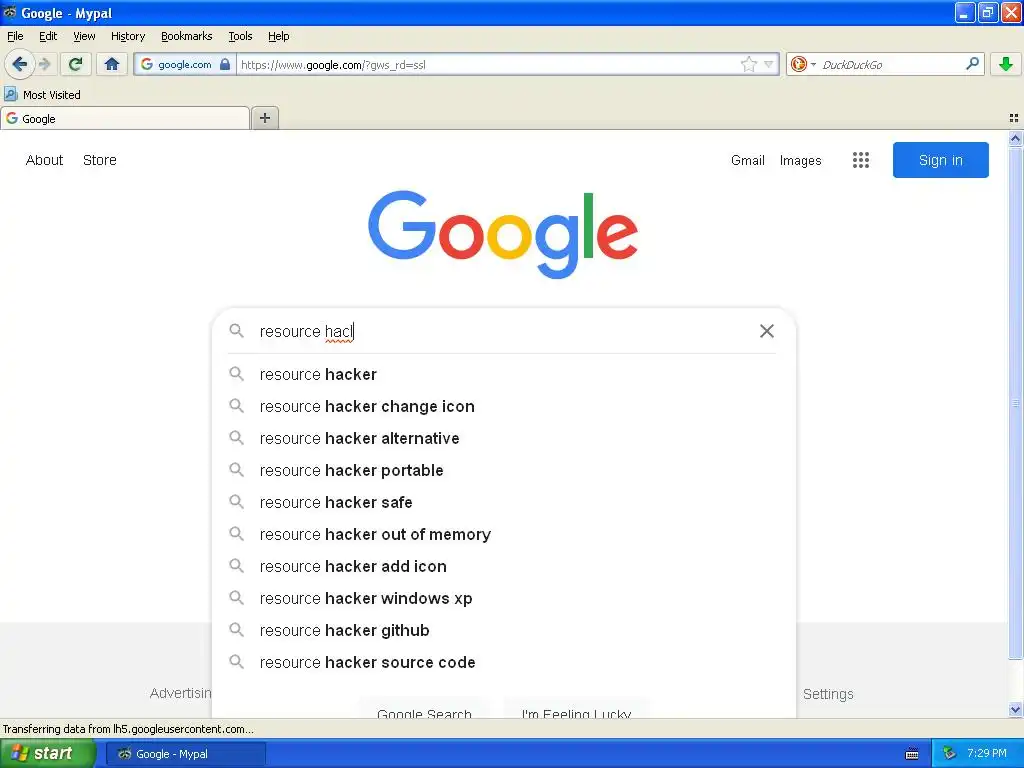Click the page scrollbar down arrow
Image resolution: width=1024 pixels, height=768 pixels.
click(x=1015, y=709)
